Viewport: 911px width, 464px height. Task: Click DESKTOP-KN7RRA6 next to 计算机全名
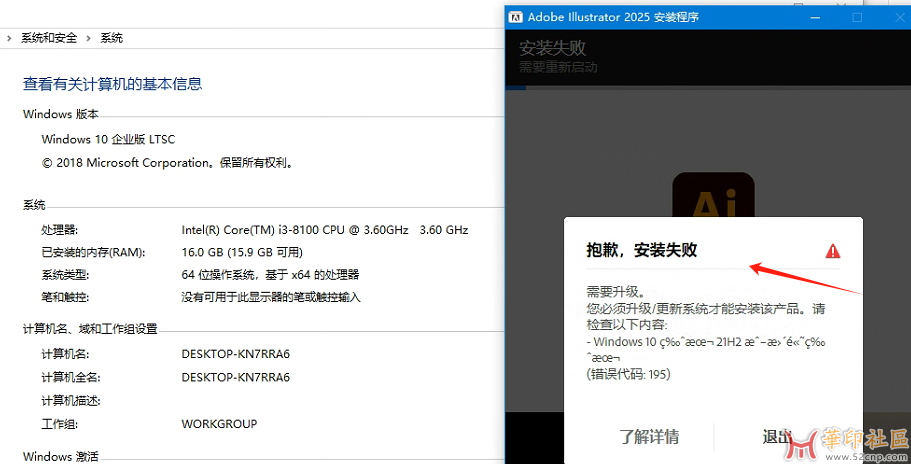[x=235, y=377]
